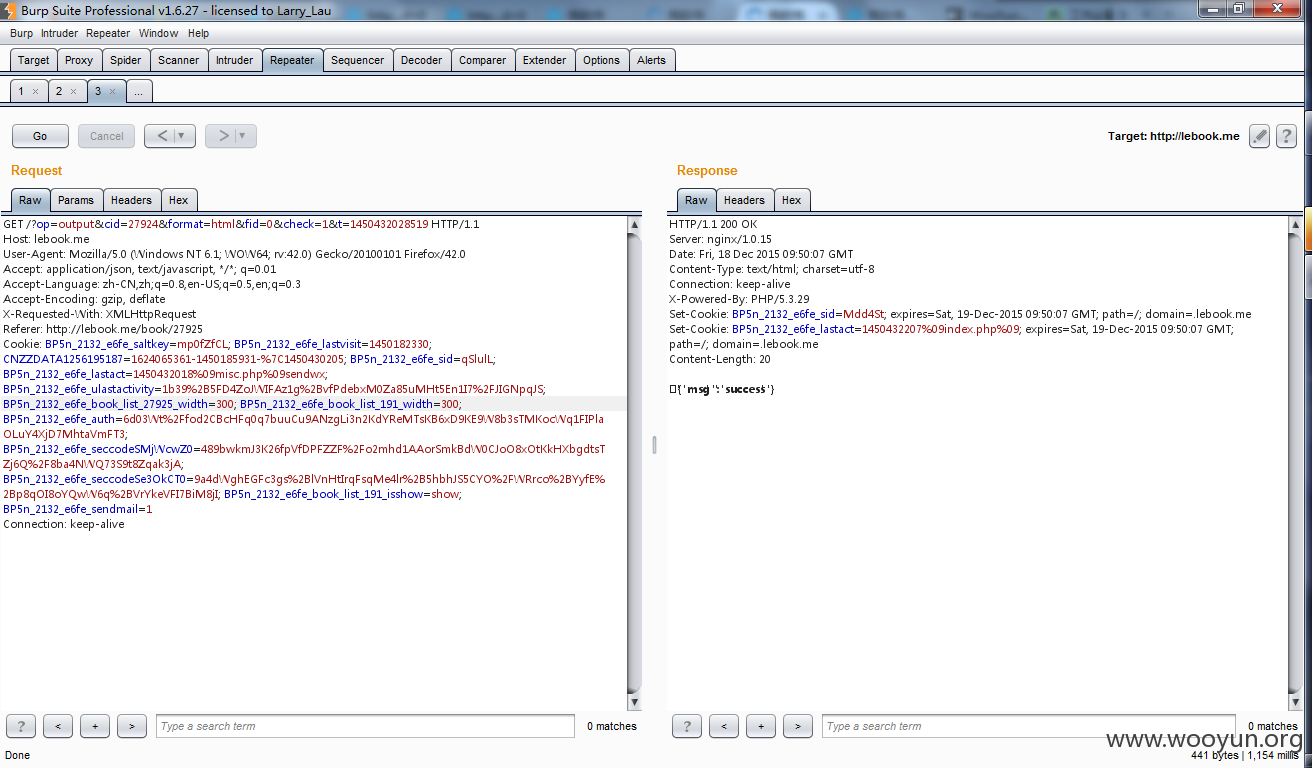Click the history forward arrow button

coord(223,136)
